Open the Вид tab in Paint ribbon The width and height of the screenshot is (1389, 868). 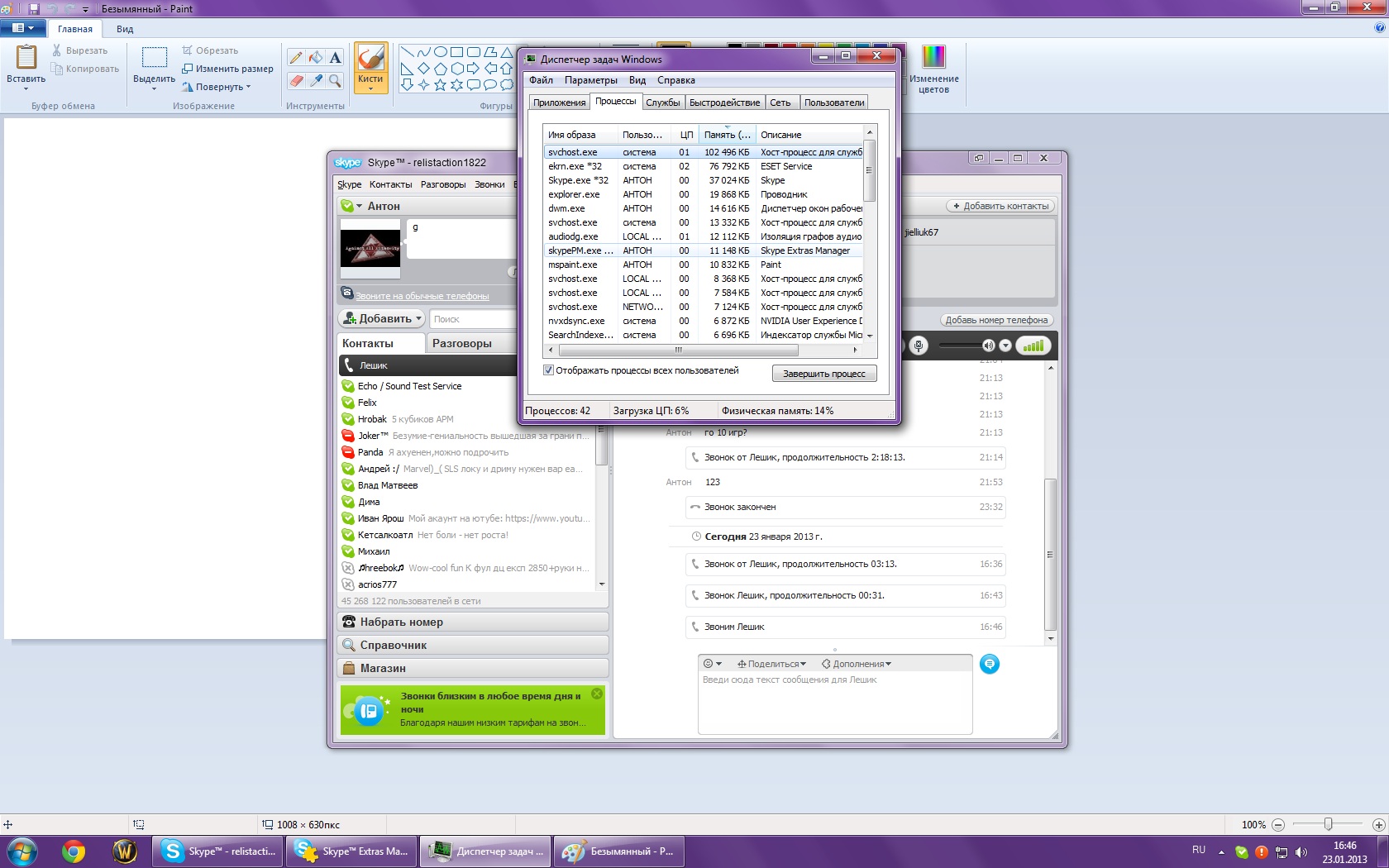(x=125, y=29)
